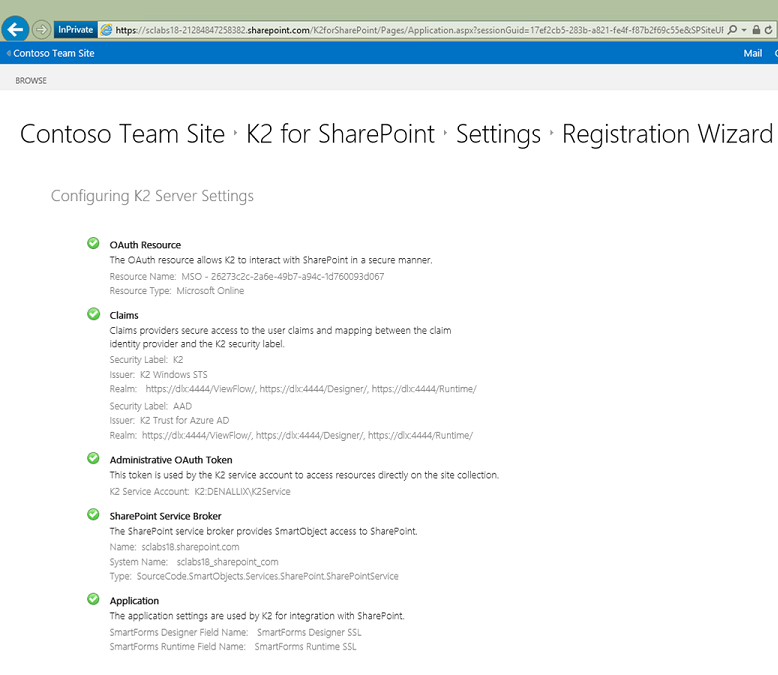
Task: Click the green check icon beside Claims
Action: [94, 314]
